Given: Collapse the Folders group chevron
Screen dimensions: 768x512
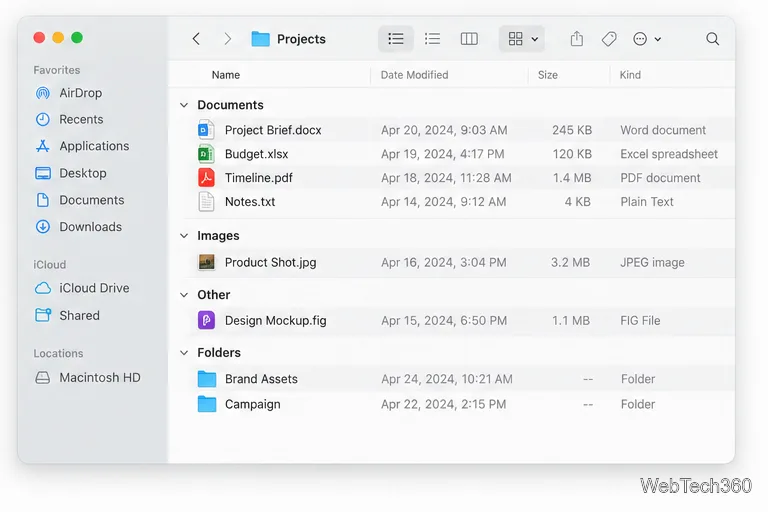Looking at the screenshot, I should [184, 353].
